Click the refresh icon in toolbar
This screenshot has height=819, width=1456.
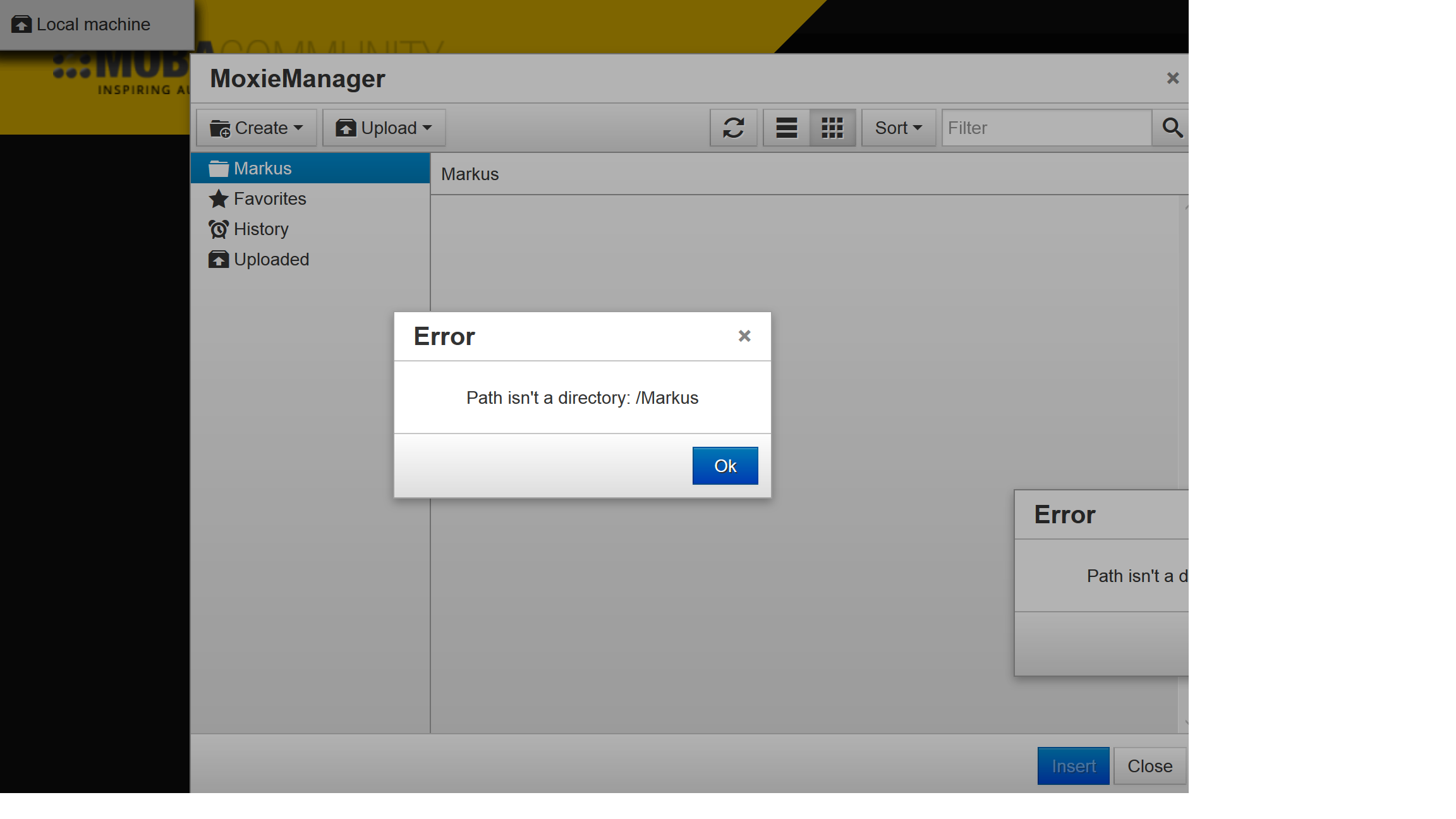tap(733, 128)
